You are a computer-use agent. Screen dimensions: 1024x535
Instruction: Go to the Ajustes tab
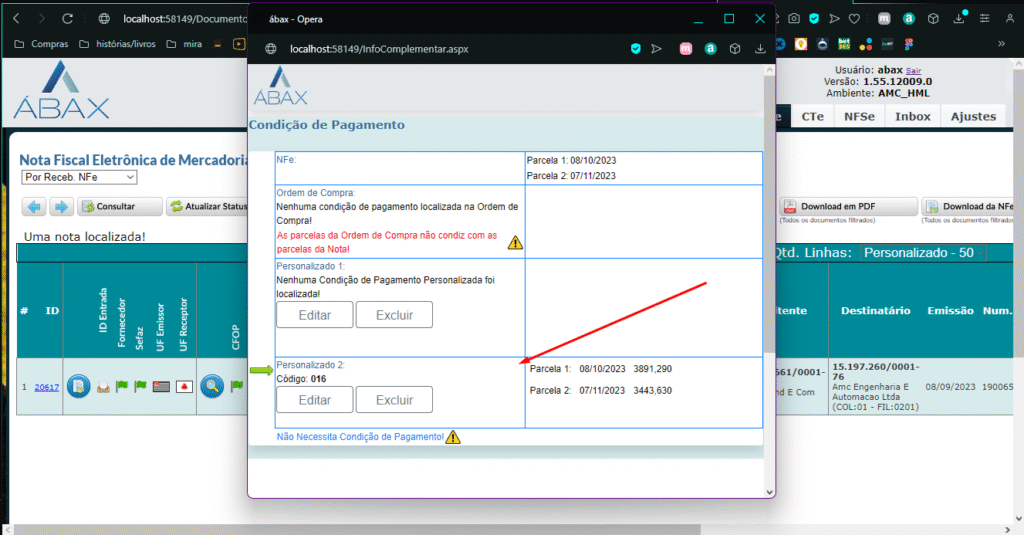pyautogui.click(x=972, y=117)
